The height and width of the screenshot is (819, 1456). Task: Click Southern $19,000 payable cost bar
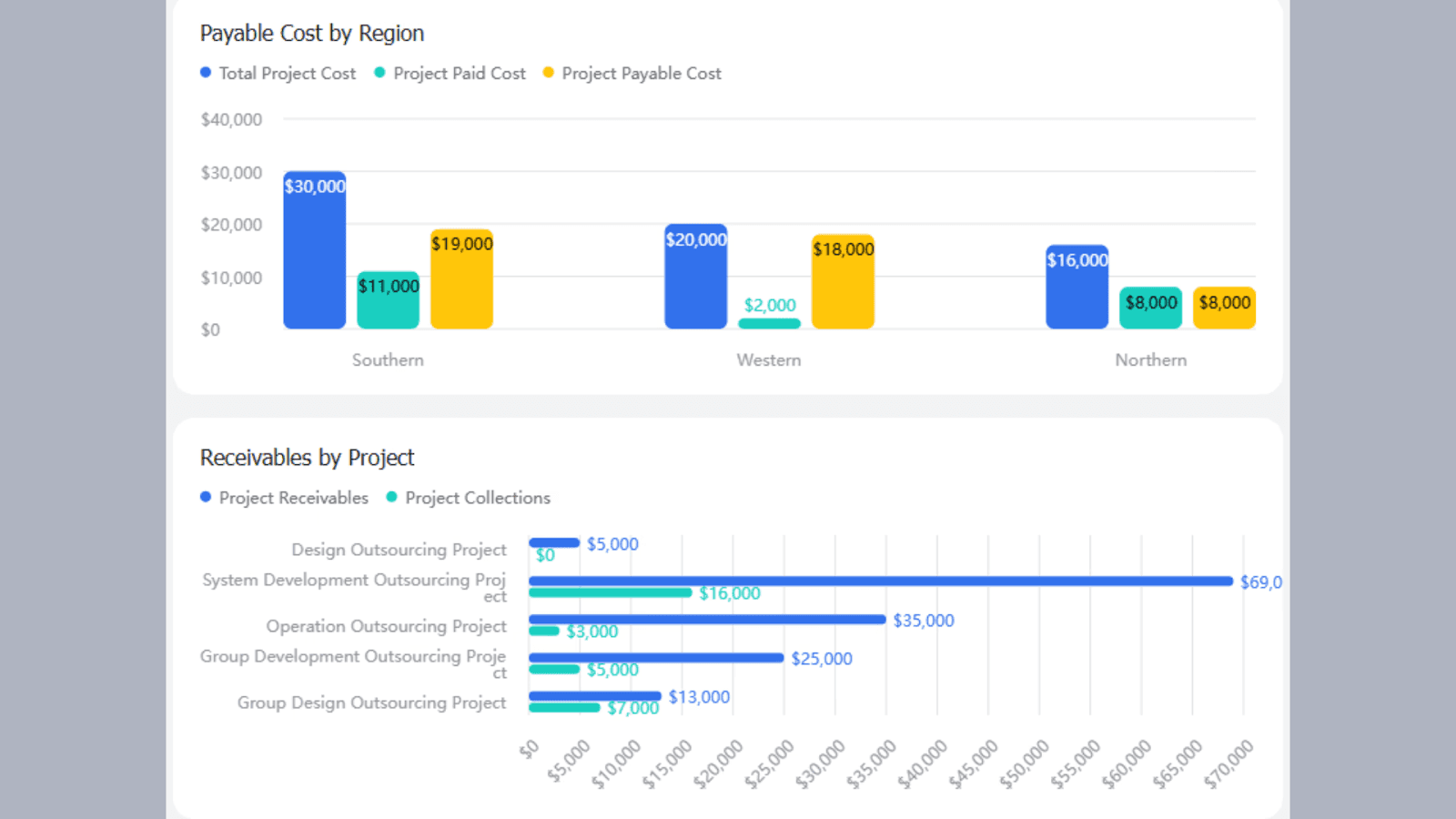(x=462, y=279)
